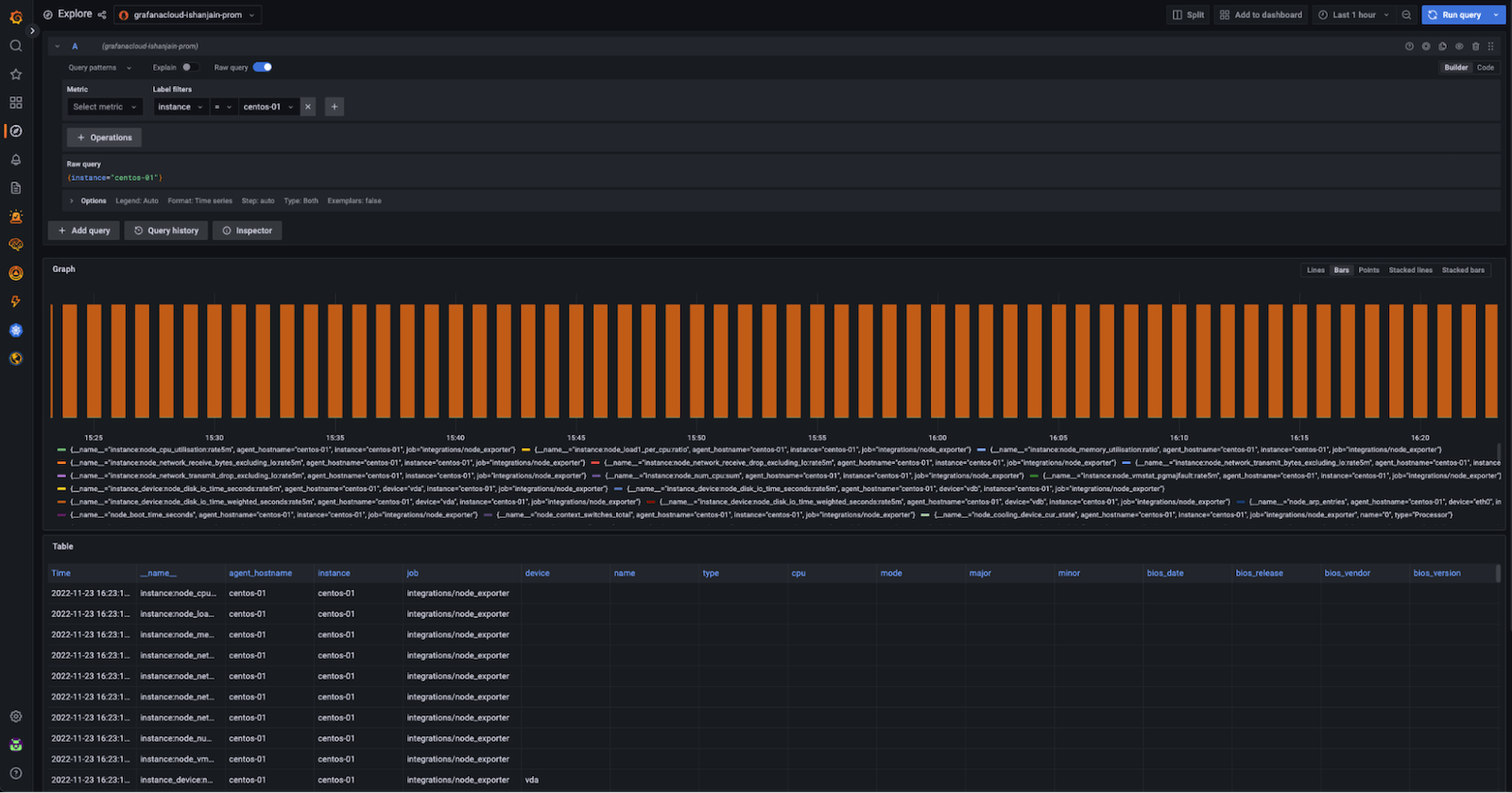
Task: Expand the query Options section
Action: (93, 201)
